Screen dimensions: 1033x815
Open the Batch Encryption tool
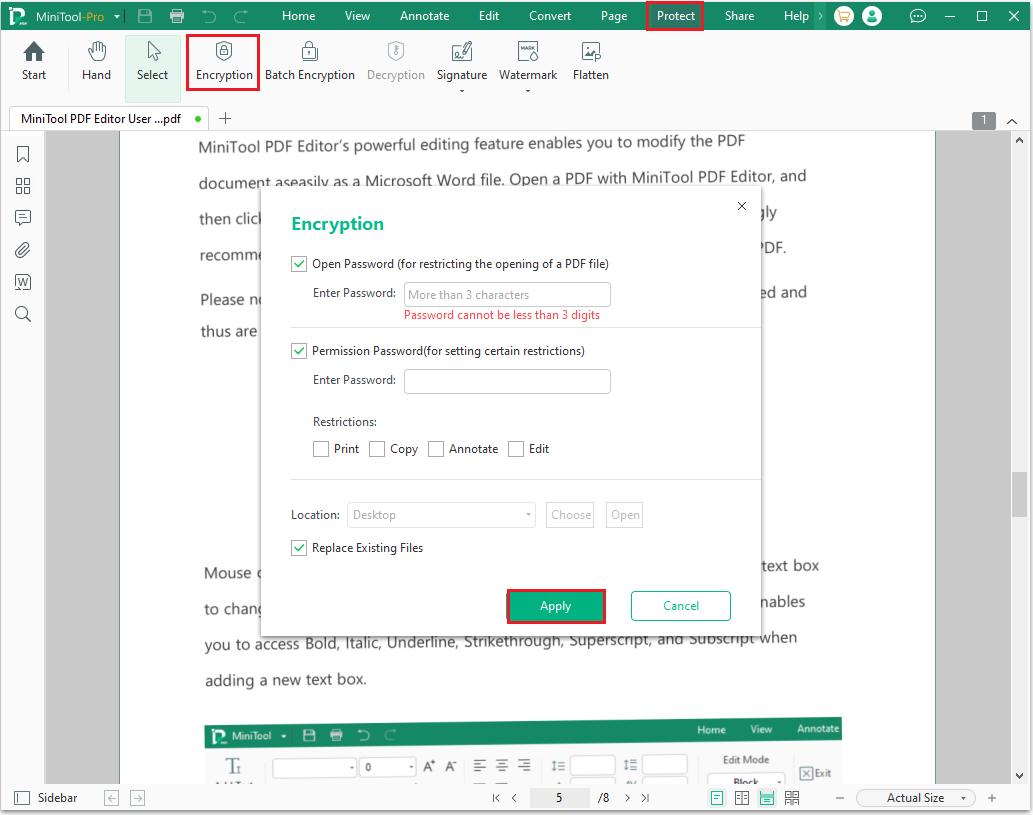(309, 52)
